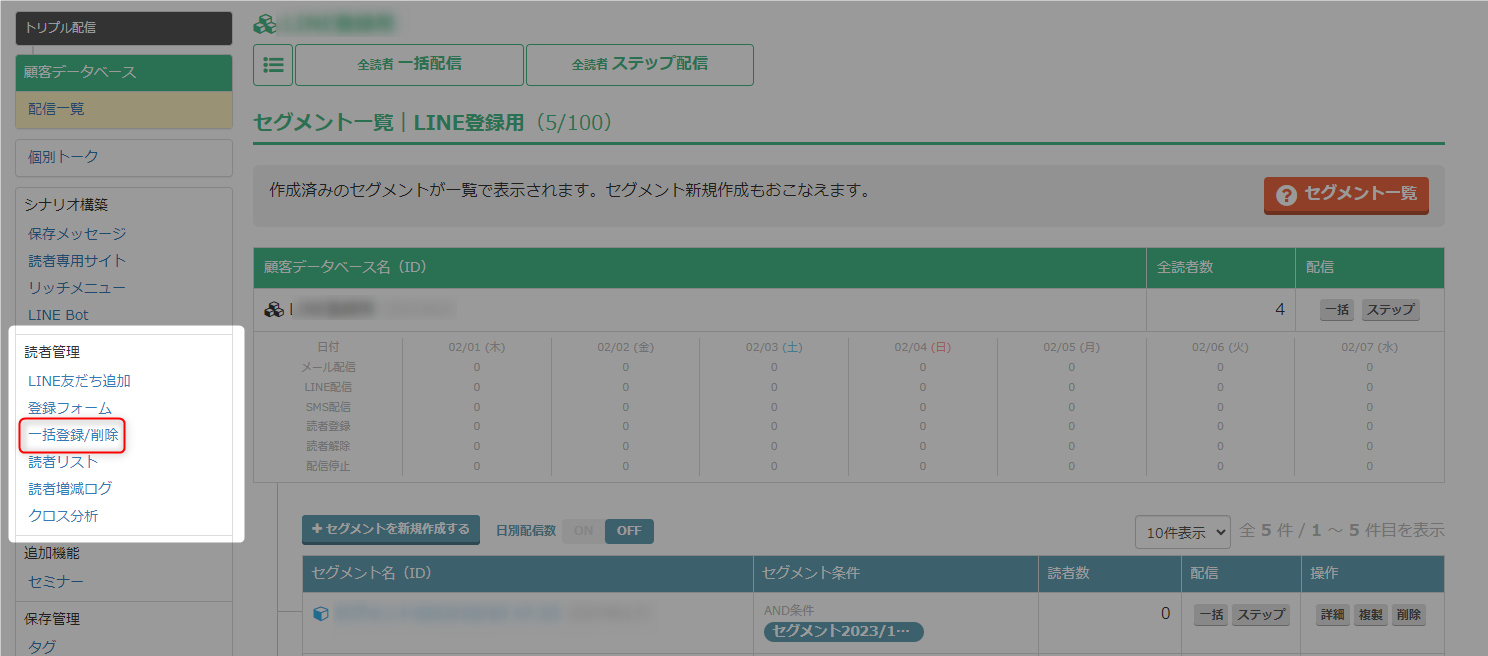This screenshot has width=1488, height=656.
Task: Open 一括登録/削除 in the sidebar
Action: 73,435
